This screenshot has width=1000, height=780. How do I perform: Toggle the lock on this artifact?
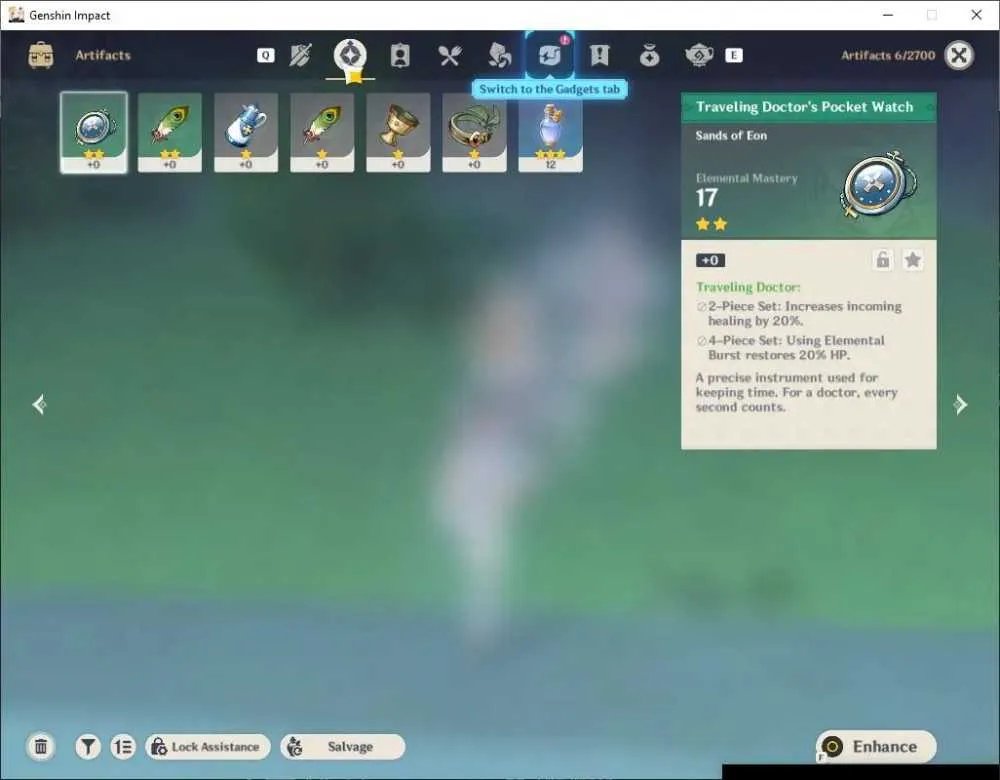[883, 260]
